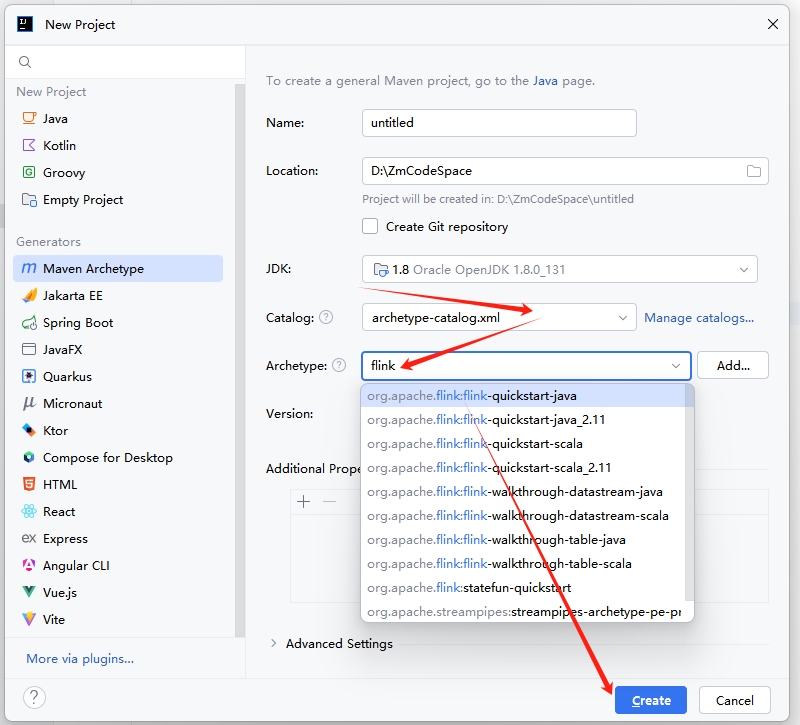Click the Micronaut generator icon
This screenshot has height=725, width=800.
click(29, 404)
